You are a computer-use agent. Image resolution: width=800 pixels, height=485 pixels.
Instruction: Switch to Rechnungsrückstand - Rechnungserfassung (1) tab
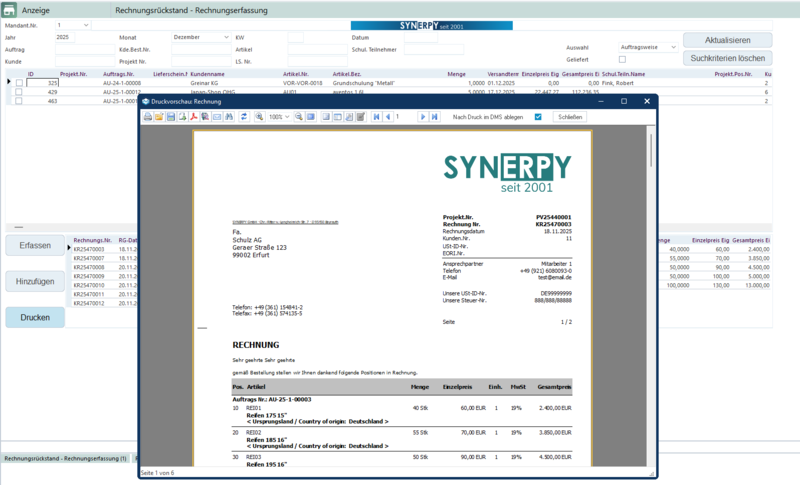66,458
